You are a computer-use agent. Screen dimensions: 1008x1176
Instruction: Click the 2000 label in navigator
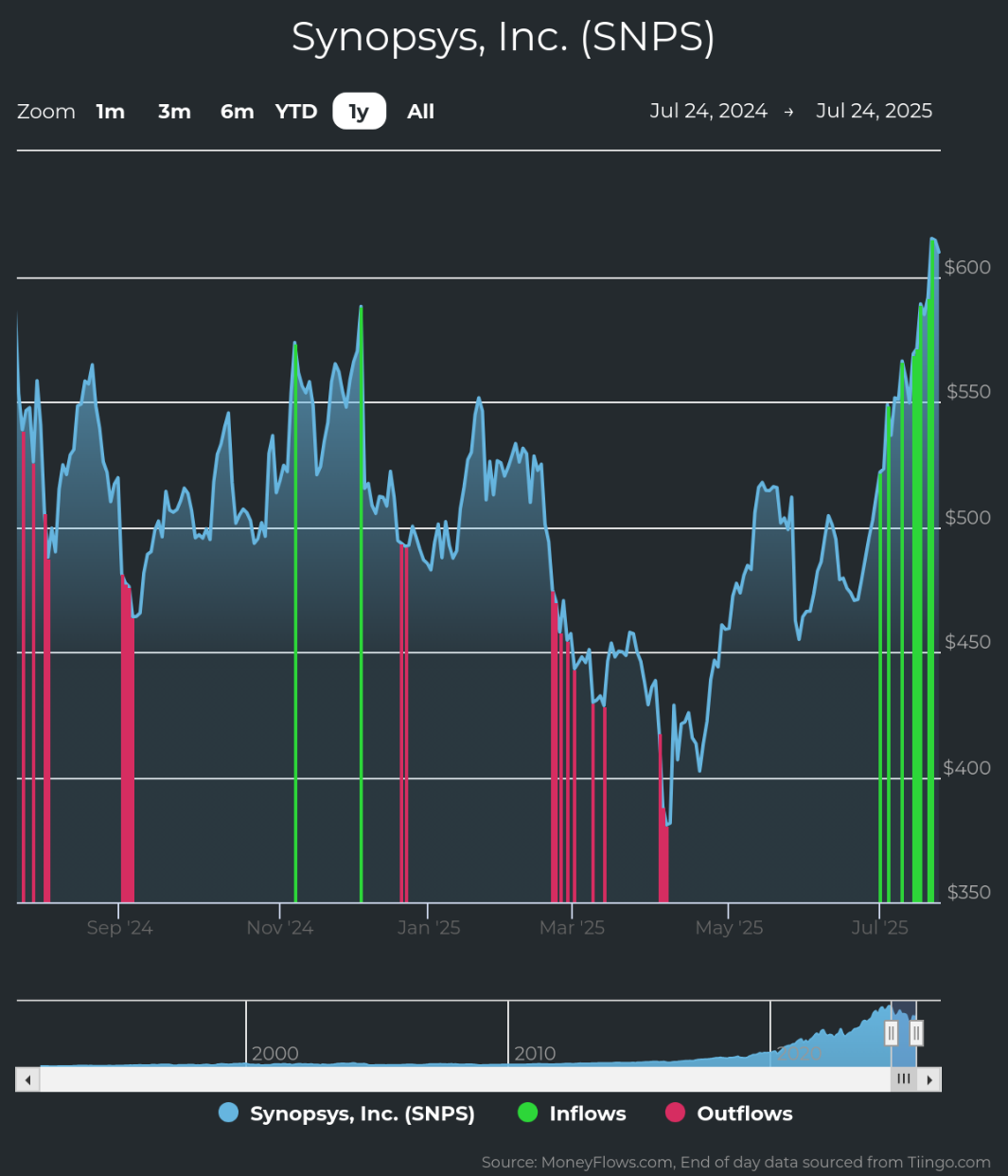tap(275, 1053)
